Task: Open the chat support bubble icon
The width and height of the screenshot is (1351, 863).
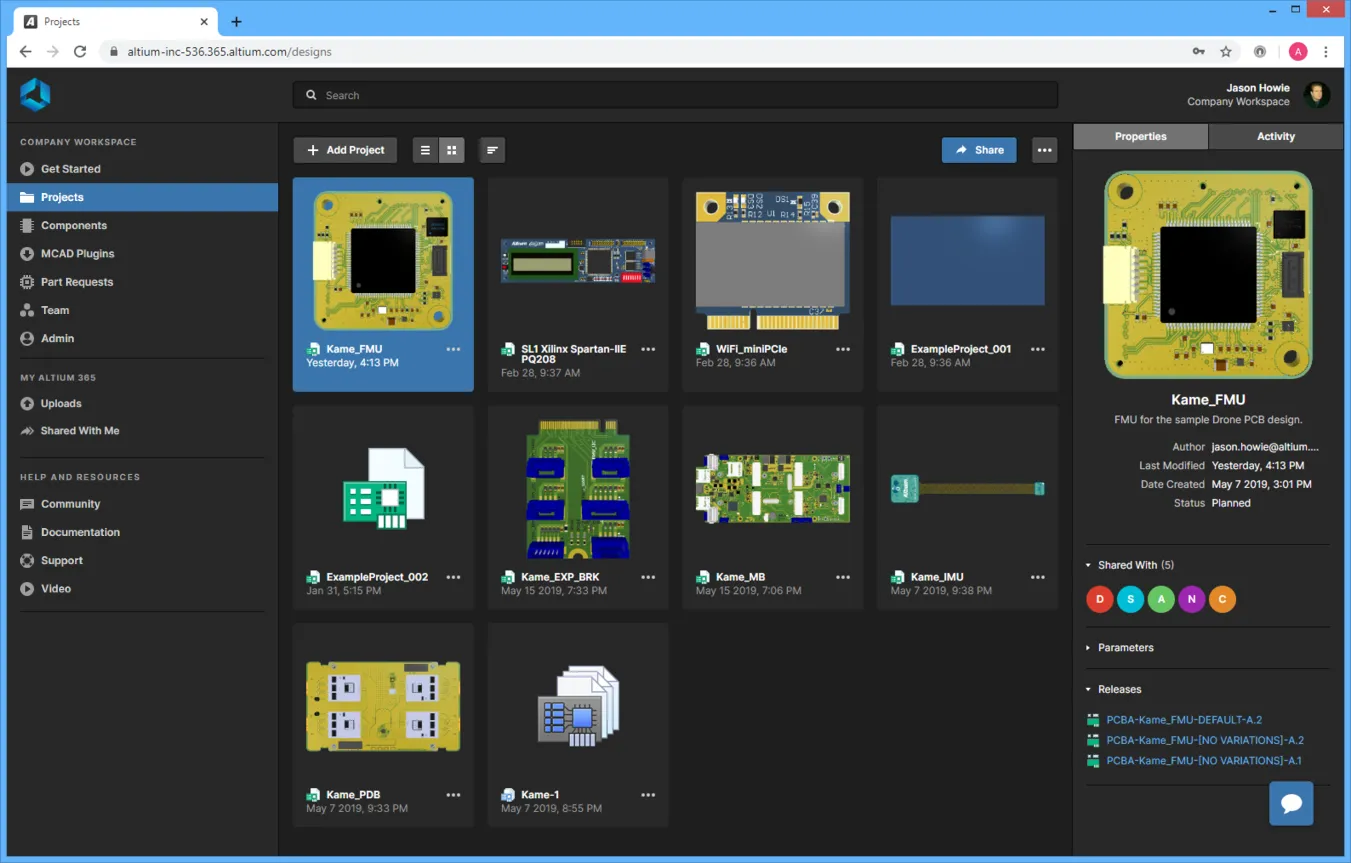Action: pos(1291,803)
